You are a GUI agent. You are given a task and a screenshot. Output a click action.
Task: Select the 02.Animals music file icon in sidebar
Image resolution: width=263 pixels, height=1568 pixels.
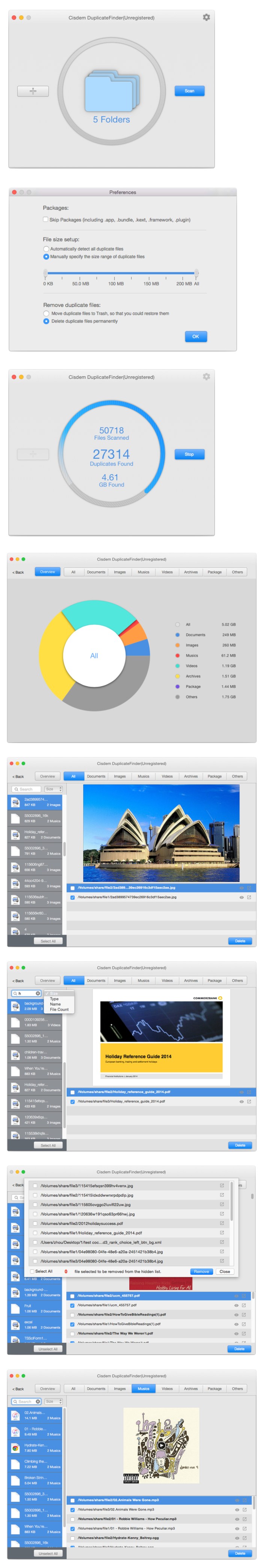tap(15, 1415)
